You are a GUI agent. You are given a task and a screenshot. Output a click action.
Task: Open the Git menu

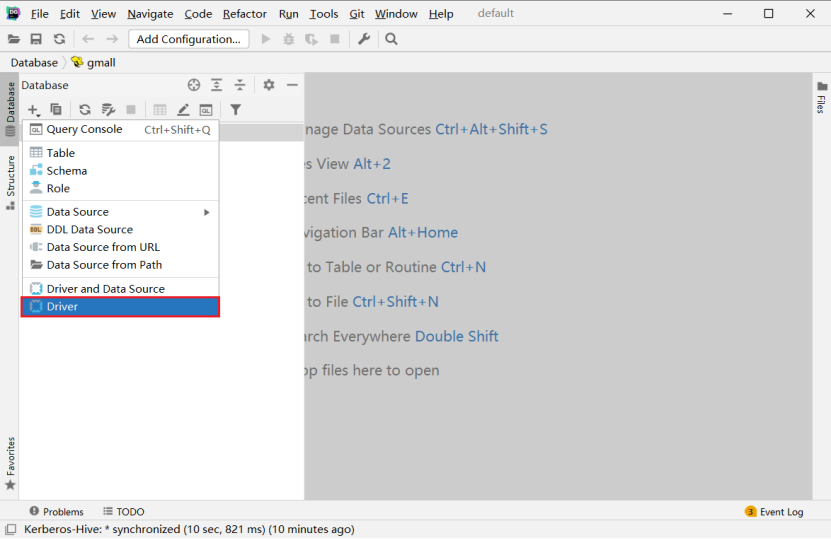coord(357,14)
